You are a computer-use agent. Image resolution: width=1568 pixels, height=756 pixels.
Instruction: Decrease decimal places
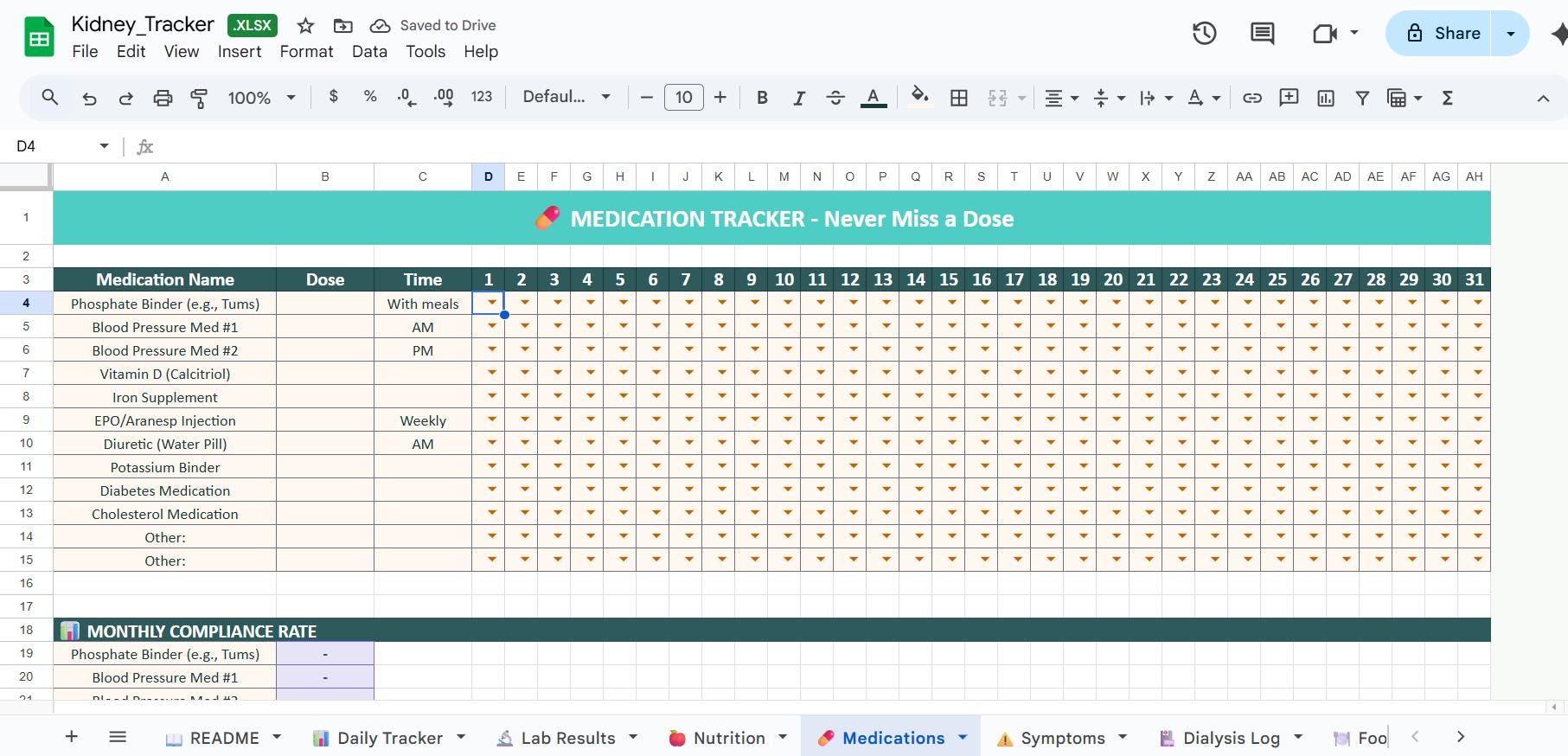point(406,98)
